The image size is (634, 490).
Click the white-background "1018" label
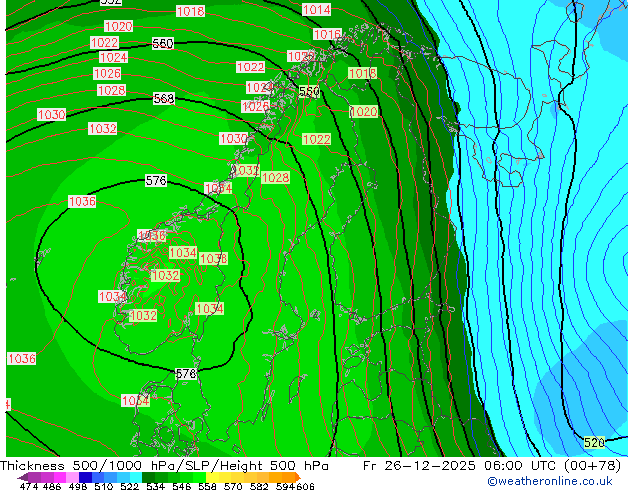pyautogui.click(x=190, y=11)
